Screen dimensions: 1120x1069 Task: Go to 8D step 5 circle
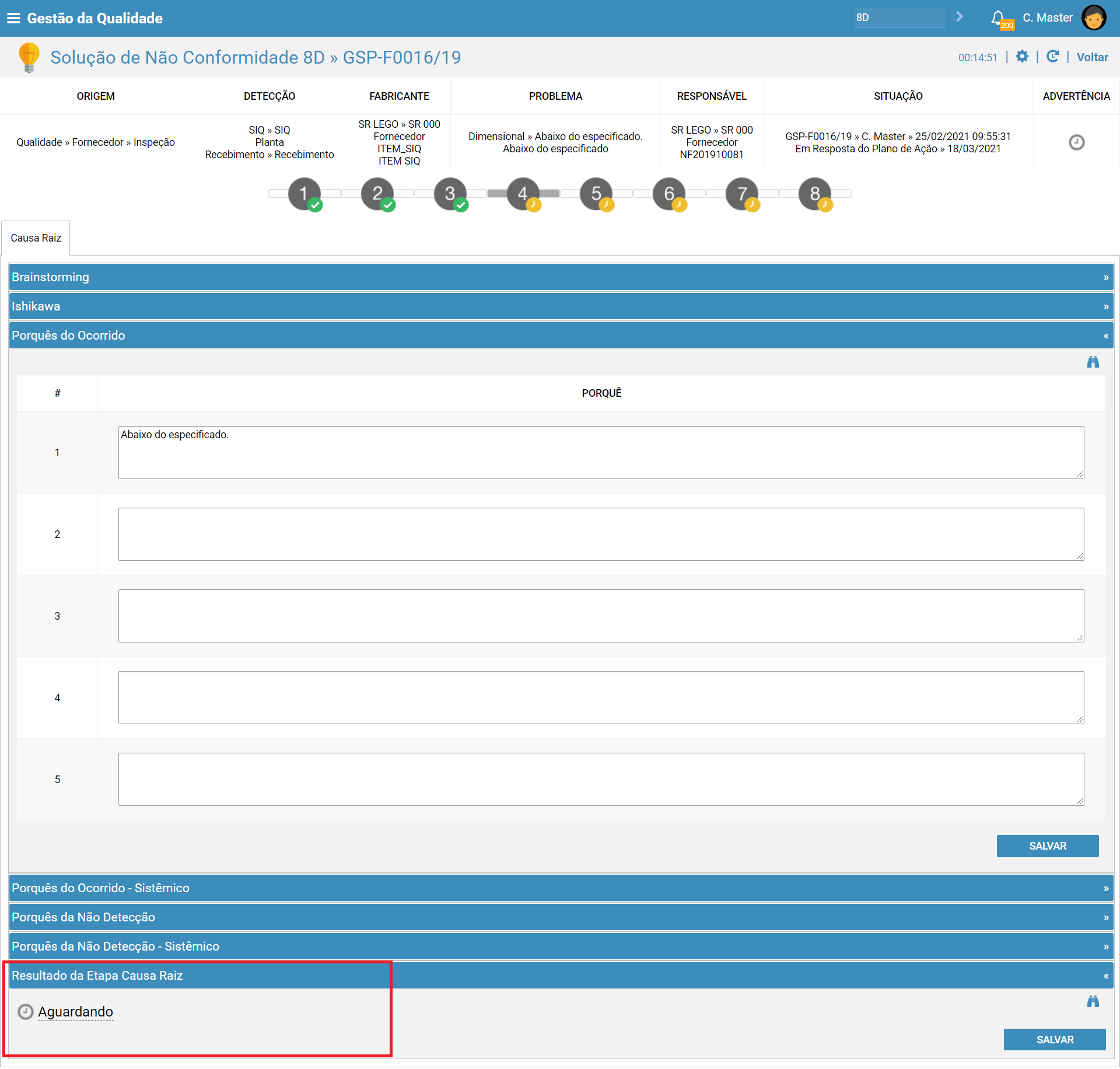[596, 194]
